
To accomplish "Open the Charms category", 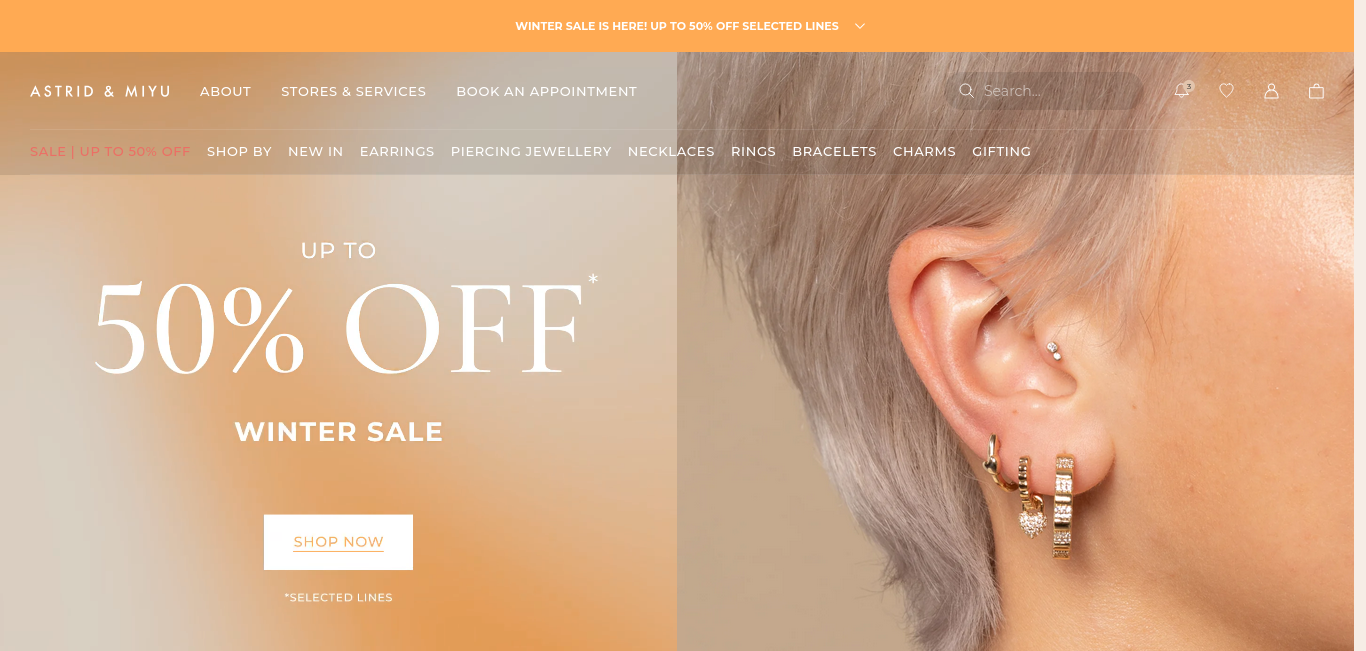I will point(924,151).
